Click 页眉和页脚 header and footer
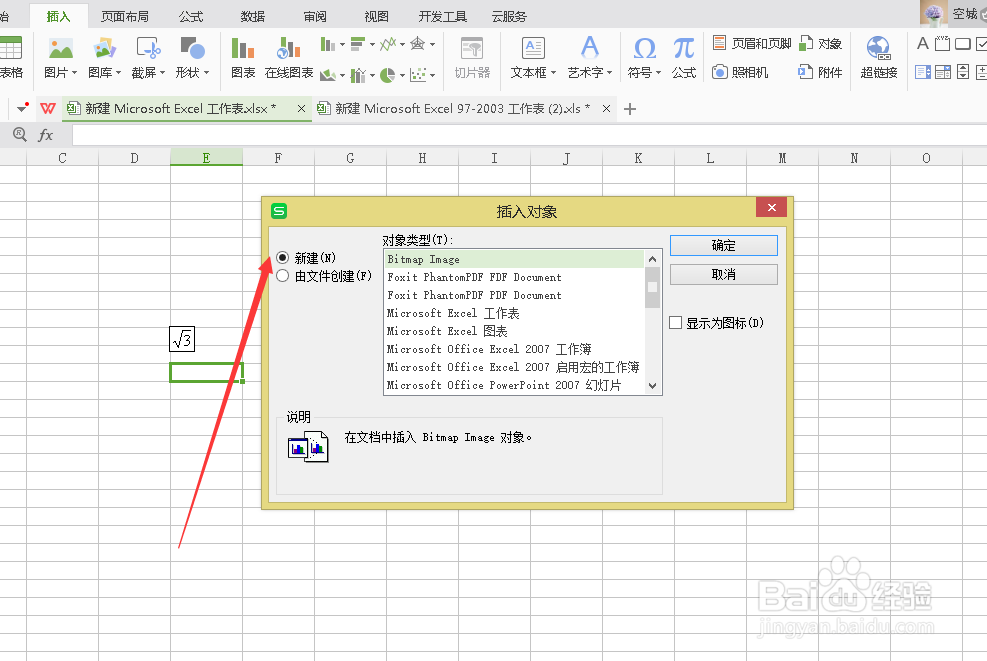987x661 pixels. 752,43
